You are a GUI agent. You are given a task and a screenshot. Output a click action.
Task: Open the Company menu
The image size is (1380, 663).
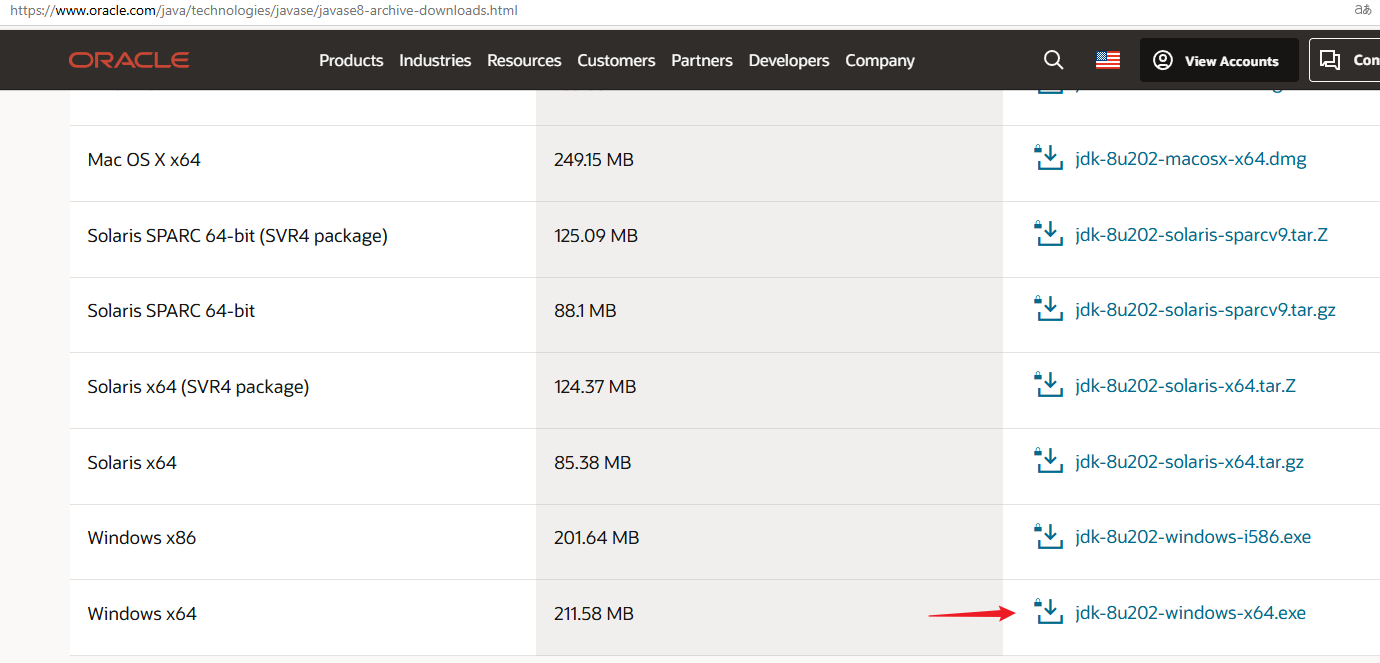coord(880,60)
